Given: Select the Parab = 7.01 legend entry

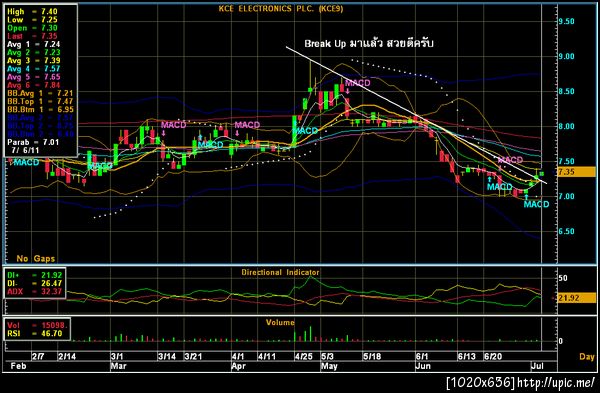Looking at the screenshot, I should click(33, 142).
